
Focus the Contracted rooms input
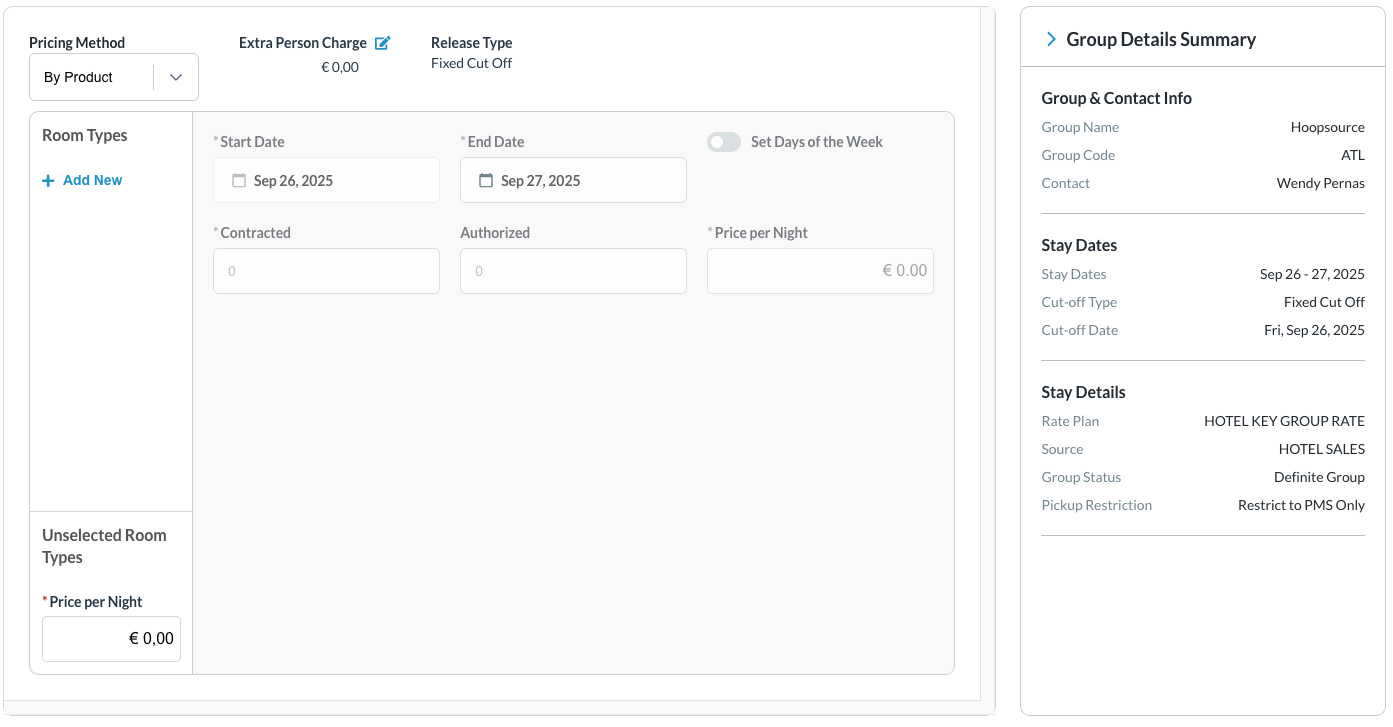click(x=326, y=271)
